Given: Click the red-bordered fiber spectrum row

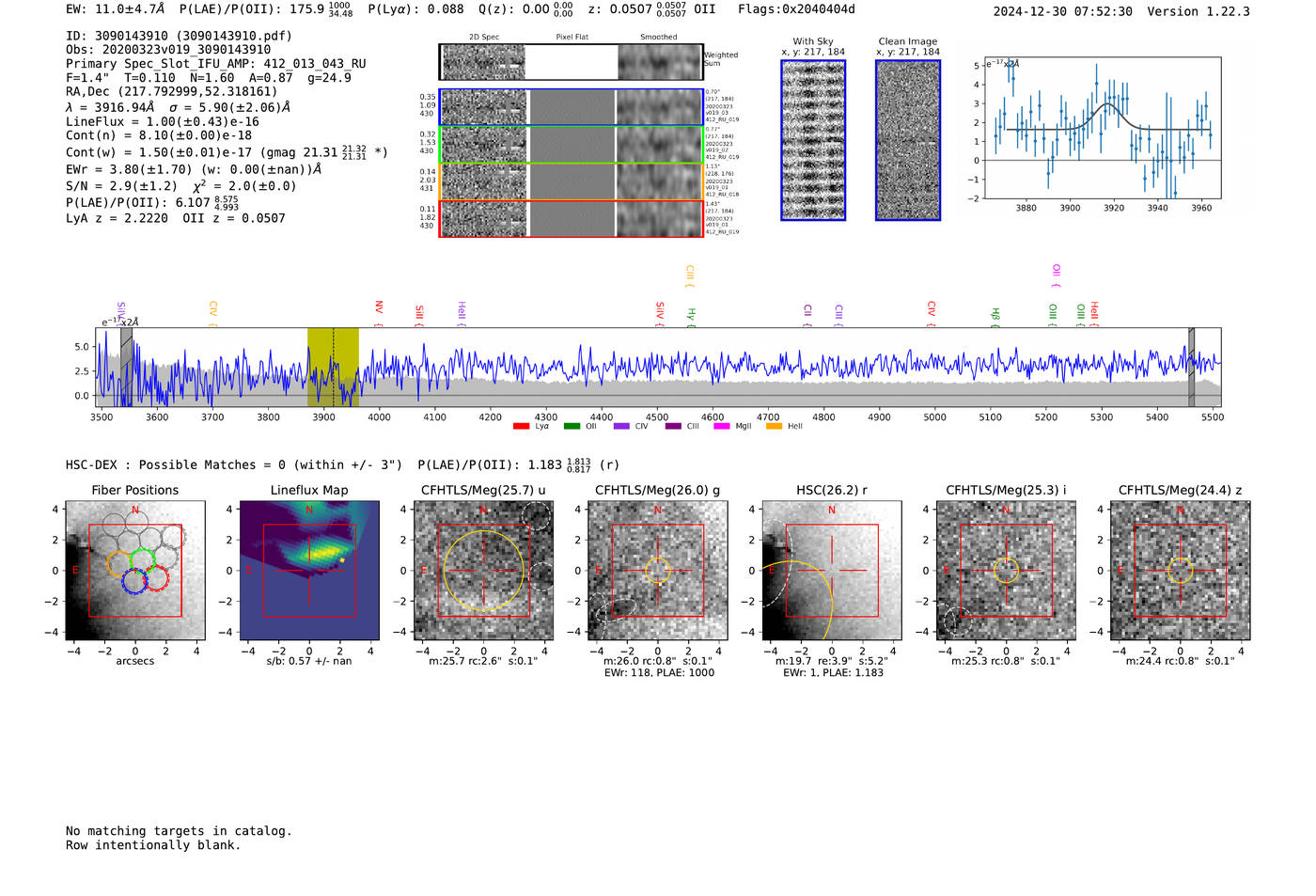Looking at the screenshot, I should click(x=572, y=218).
